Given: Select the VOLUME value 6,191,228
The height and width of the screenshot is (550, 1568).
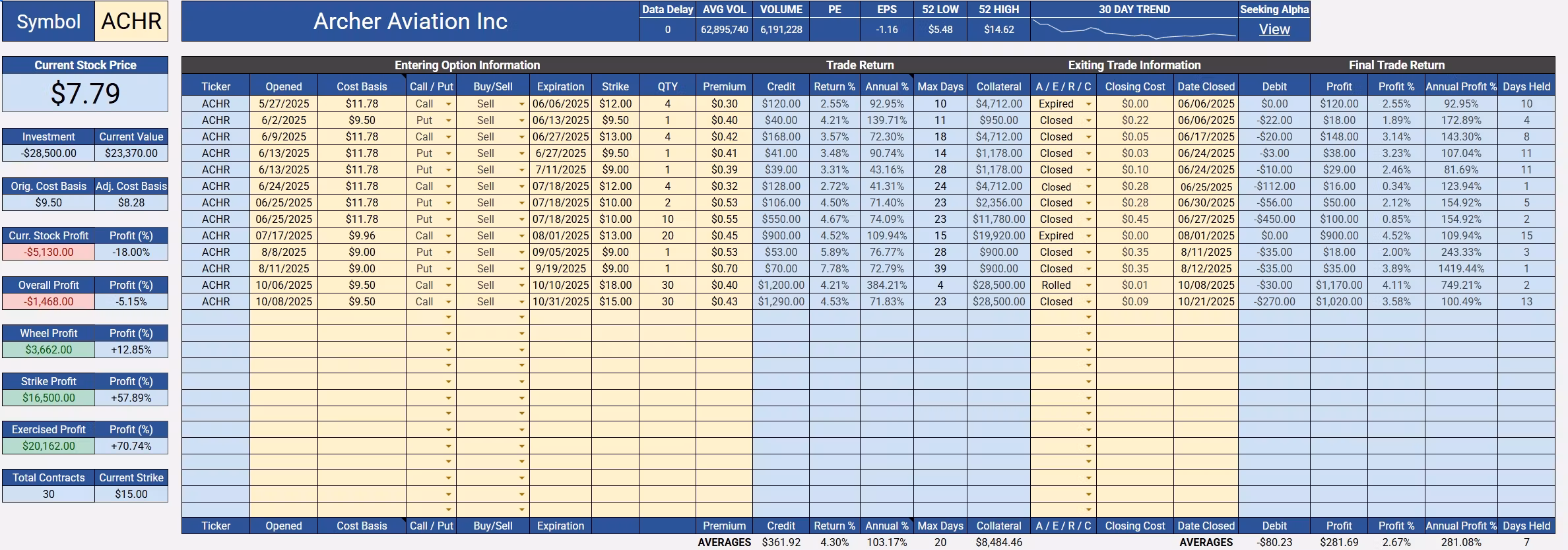Looking at the screenshot, I should coord(781,30).
